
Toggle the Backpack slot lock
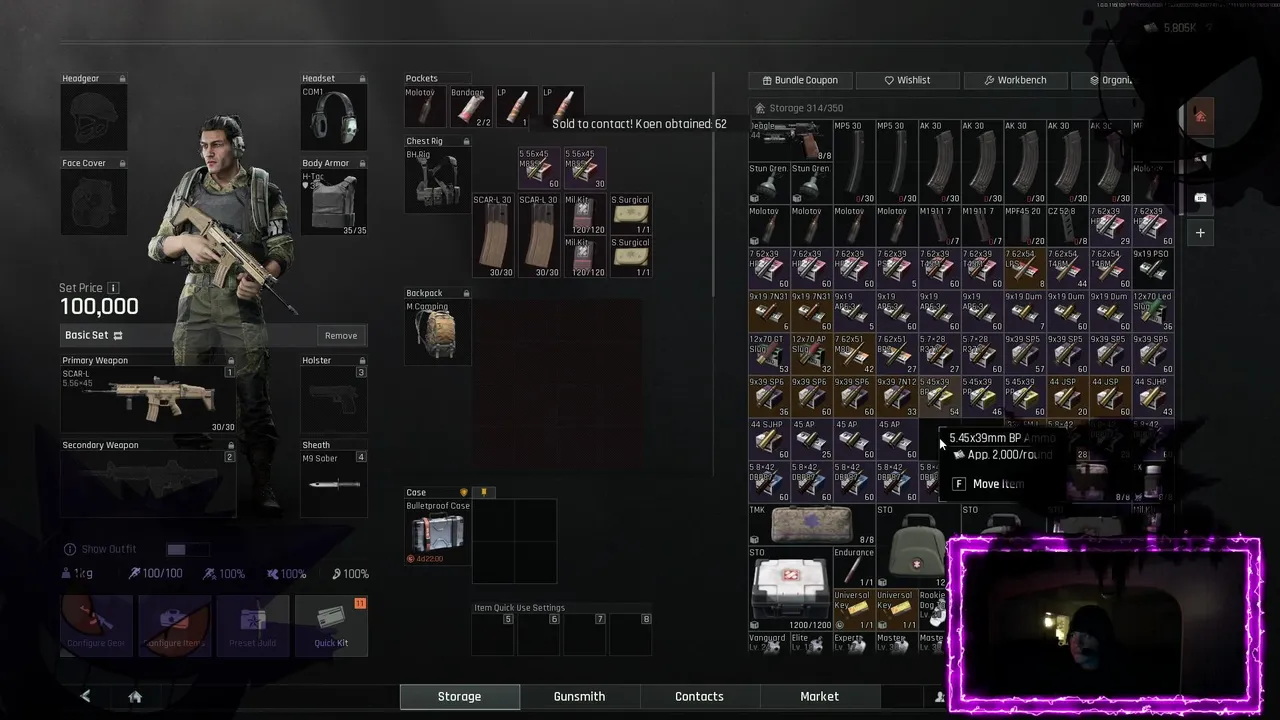pyautogui.click(x=465, y=293)
